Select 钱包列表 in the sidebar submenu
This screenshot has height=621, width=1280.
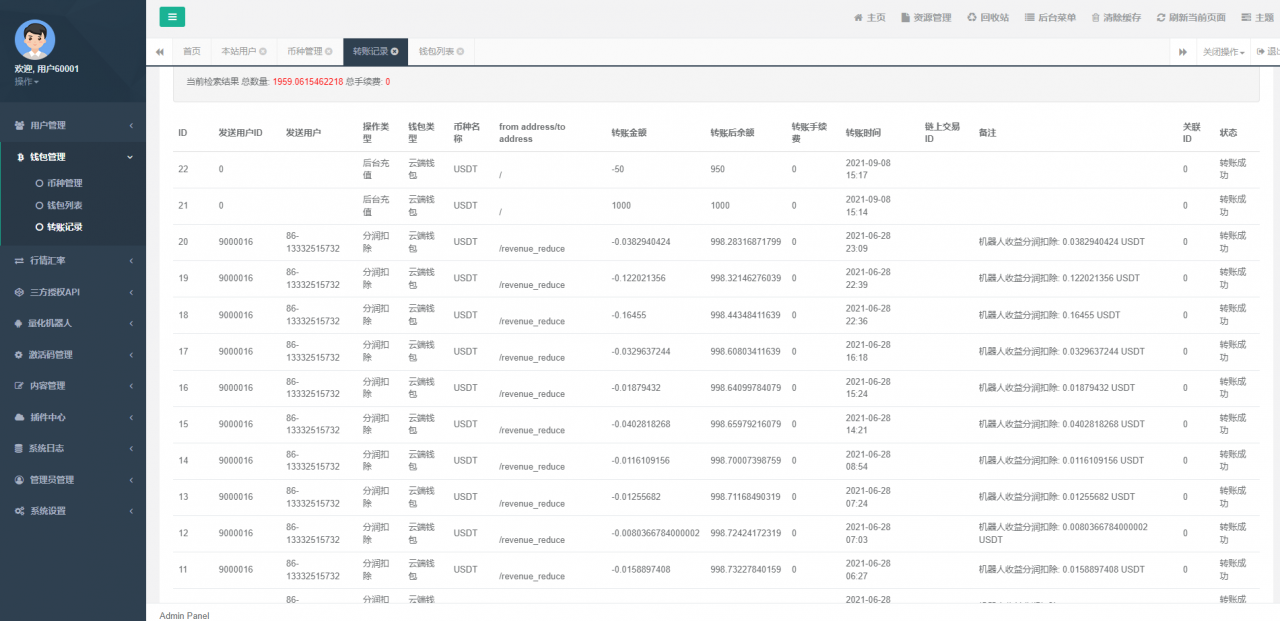[64, 205]
